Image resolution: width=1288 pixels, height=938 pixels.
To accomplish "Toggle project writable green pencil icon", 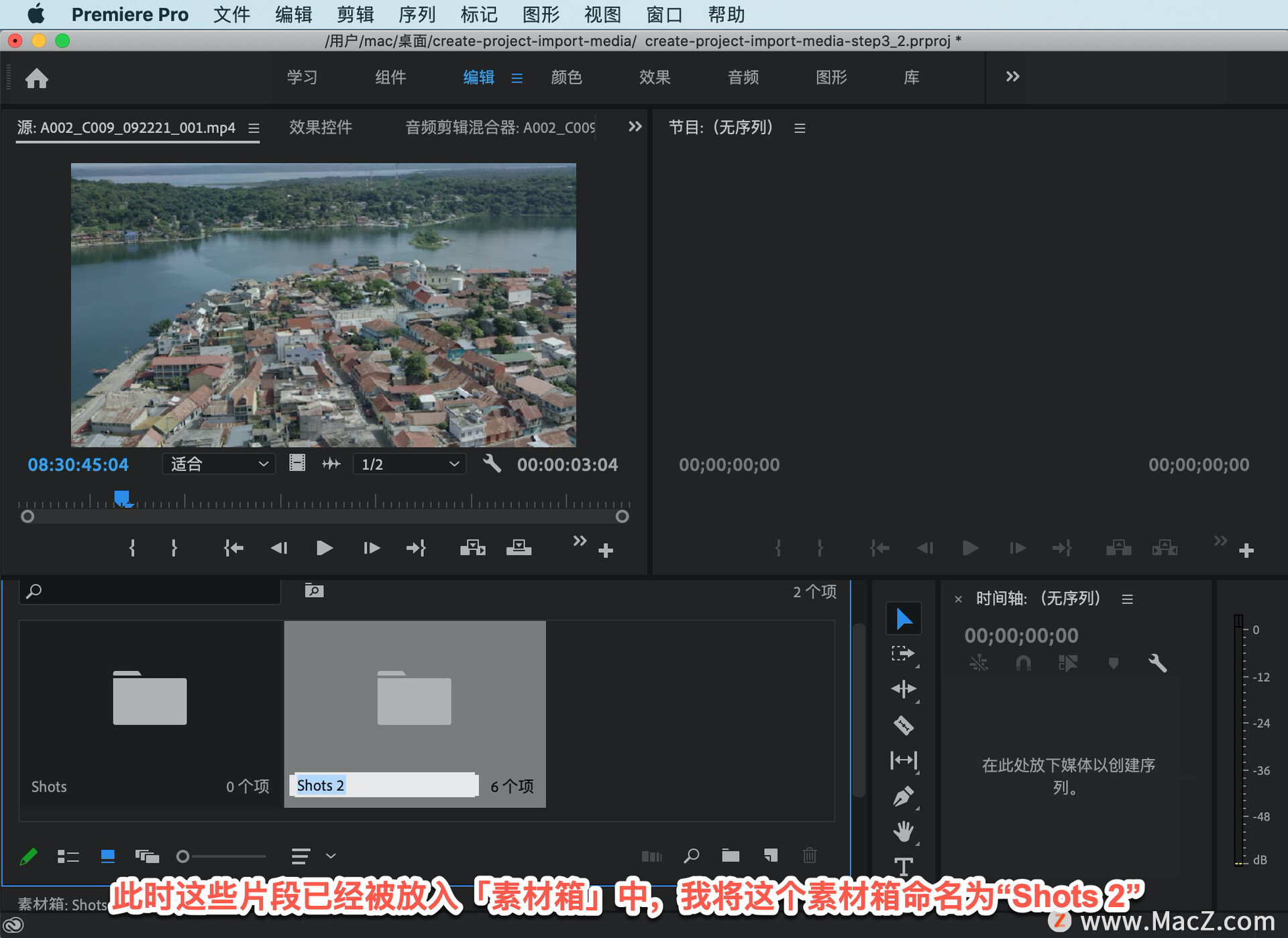I will click(x=28, y=857).
